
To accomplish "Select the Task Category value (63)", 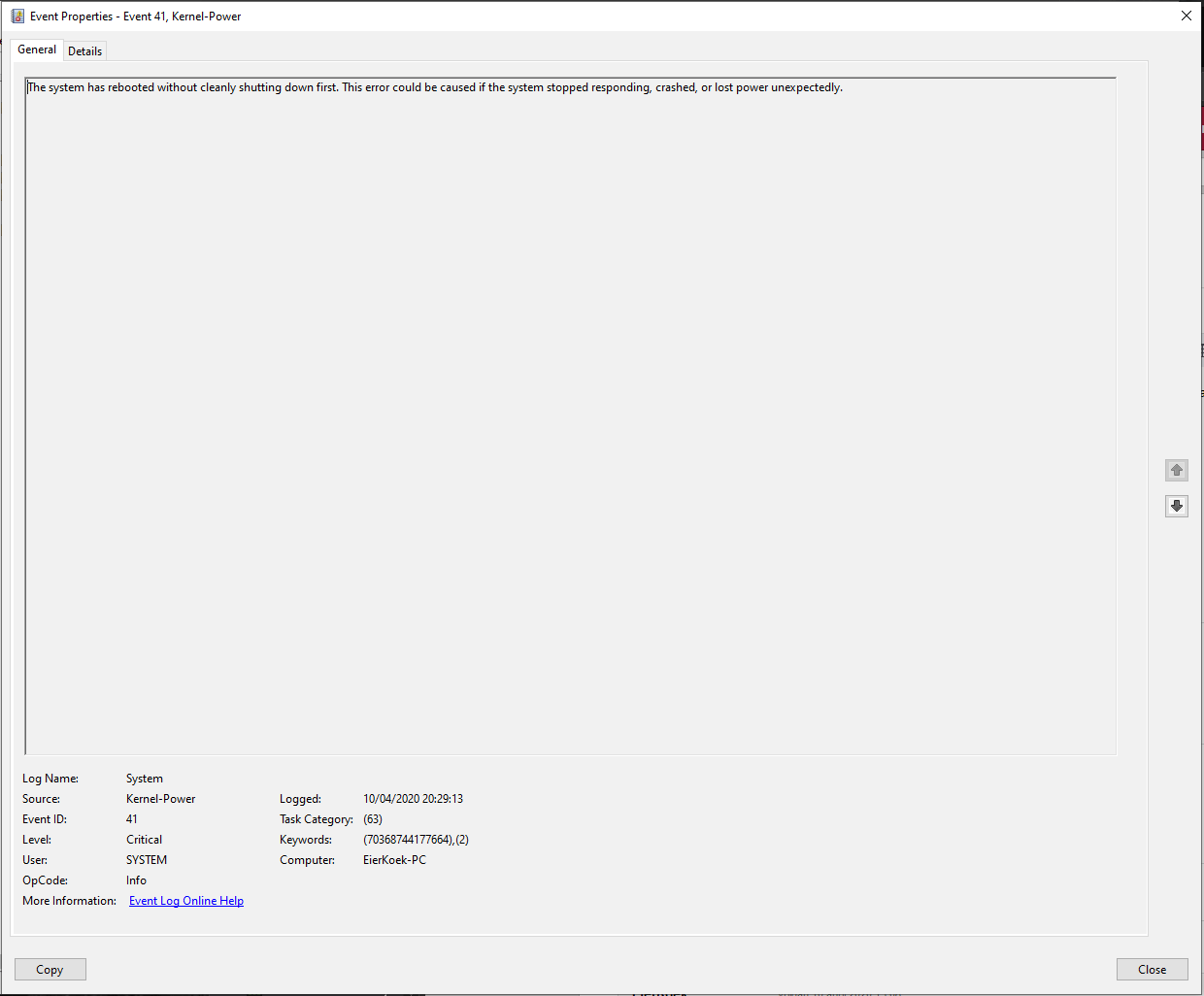I will pyautogui.click(x=373, y=819).
